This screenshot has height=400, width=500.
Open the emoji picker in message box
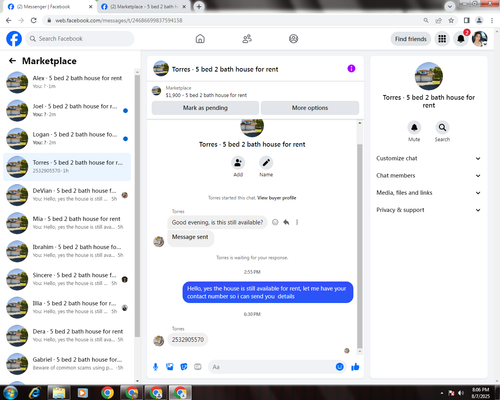pos(339,367)
